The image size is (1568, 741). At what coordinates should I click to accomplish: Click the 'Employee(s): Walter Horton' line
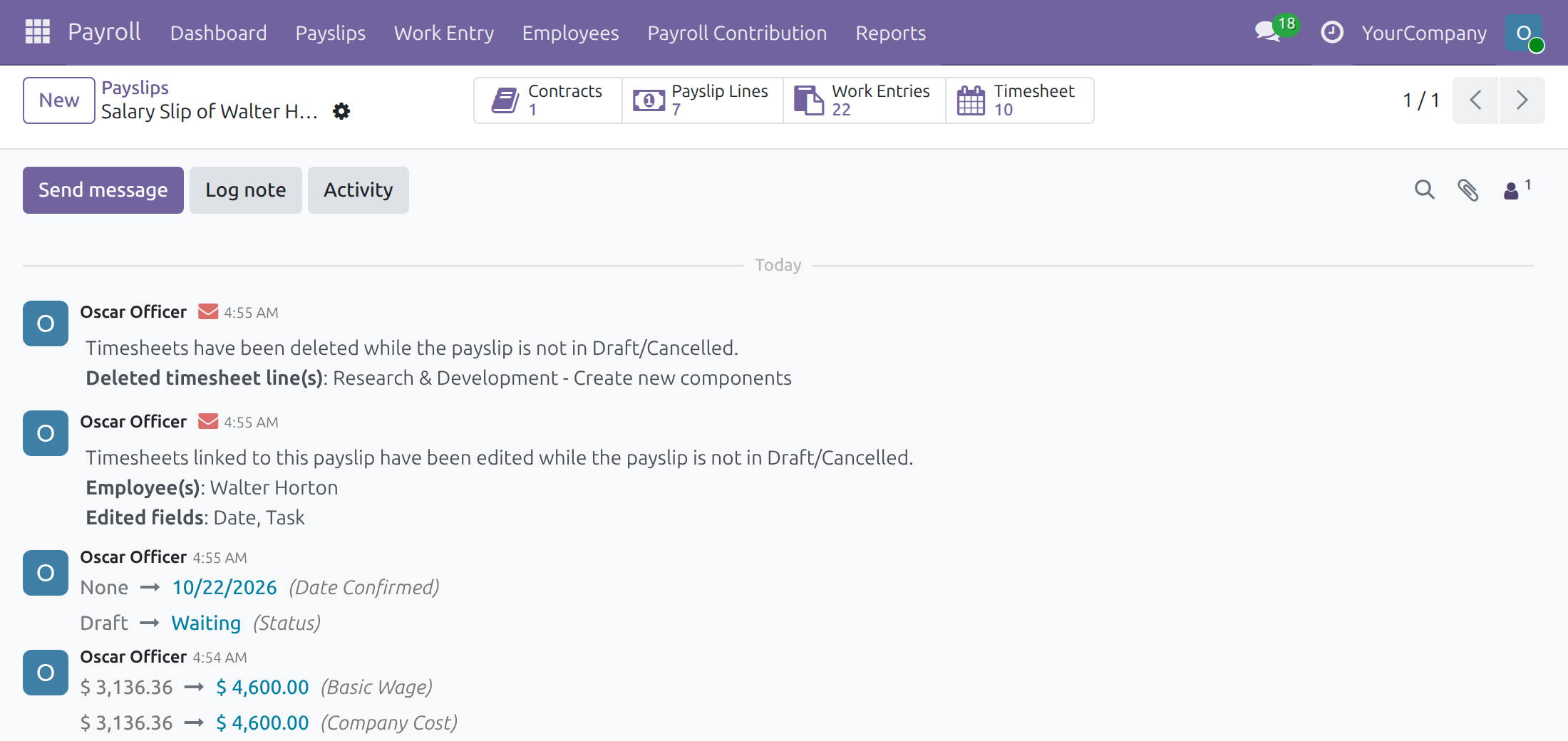[x=212, y=488]
